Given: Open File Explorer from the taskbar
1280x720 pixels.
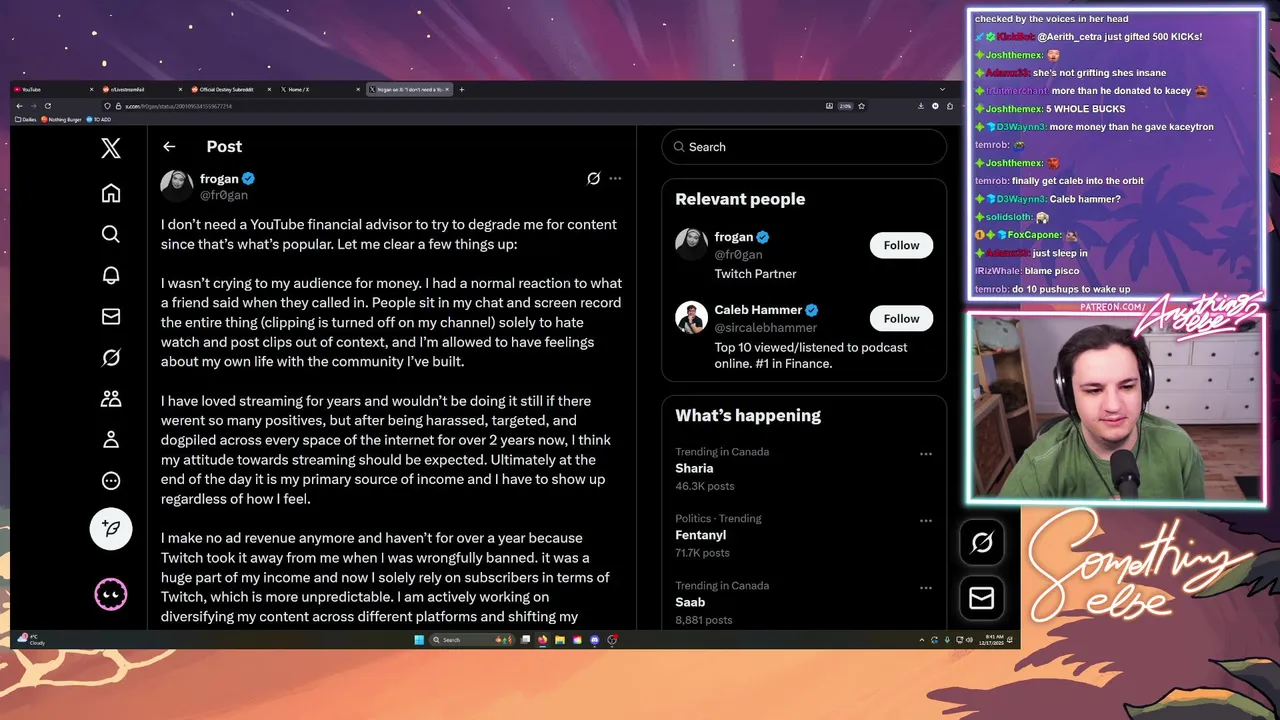Looking at the screenshot, I should [x=560, y=640].
